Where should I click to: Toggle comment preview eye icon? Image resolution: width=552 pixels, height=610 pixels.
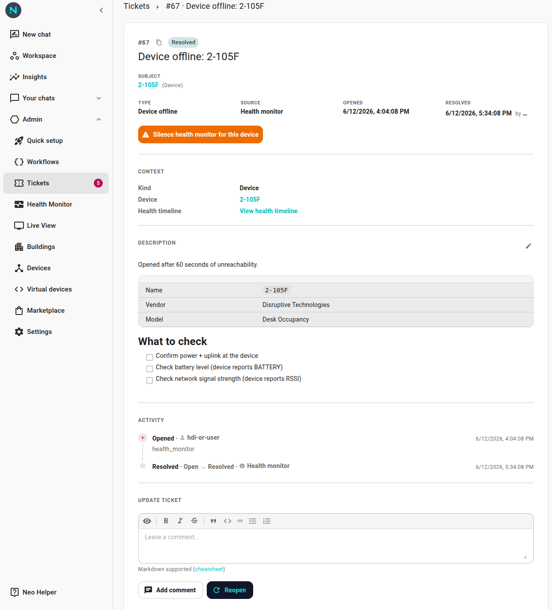click(147, 521)
